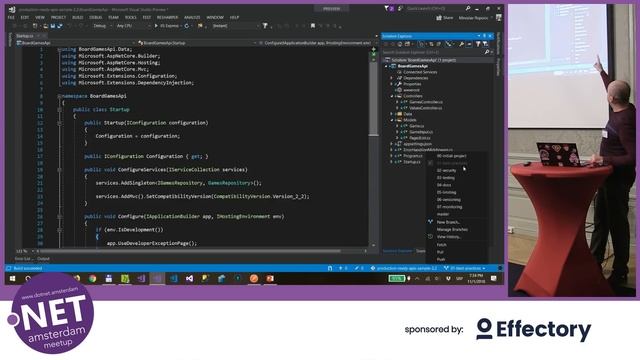The image size is (640, 360).
Task: Switch to 02-security branch
Action: click(447, 171)
